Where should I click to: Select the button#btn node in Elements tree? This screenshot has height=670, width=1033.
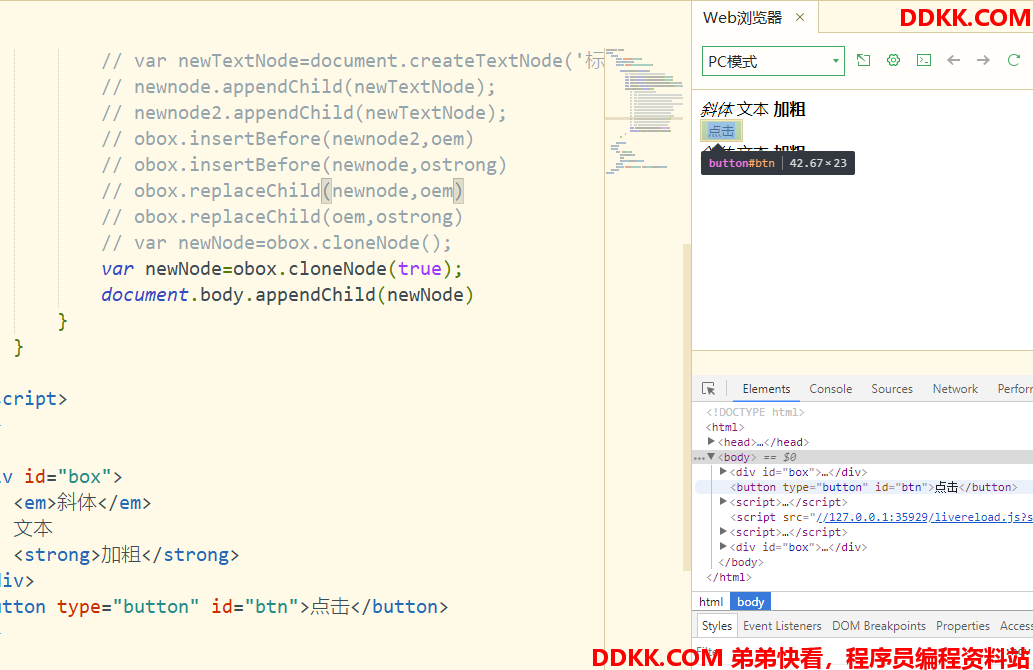point(874,488)
